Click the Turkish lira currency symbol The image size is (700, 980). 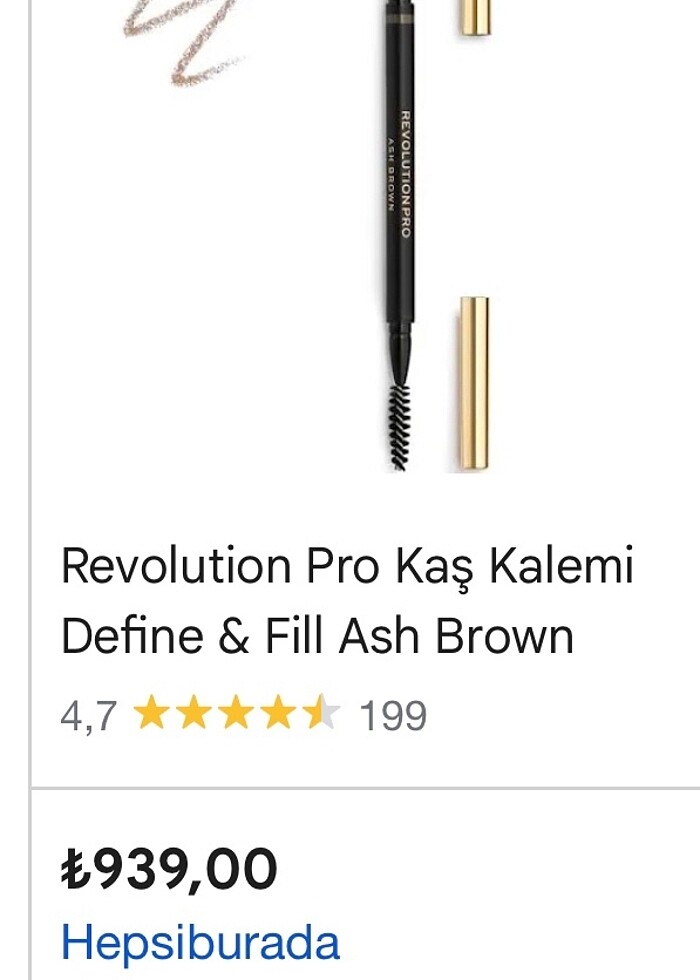(x=76, y=869)
